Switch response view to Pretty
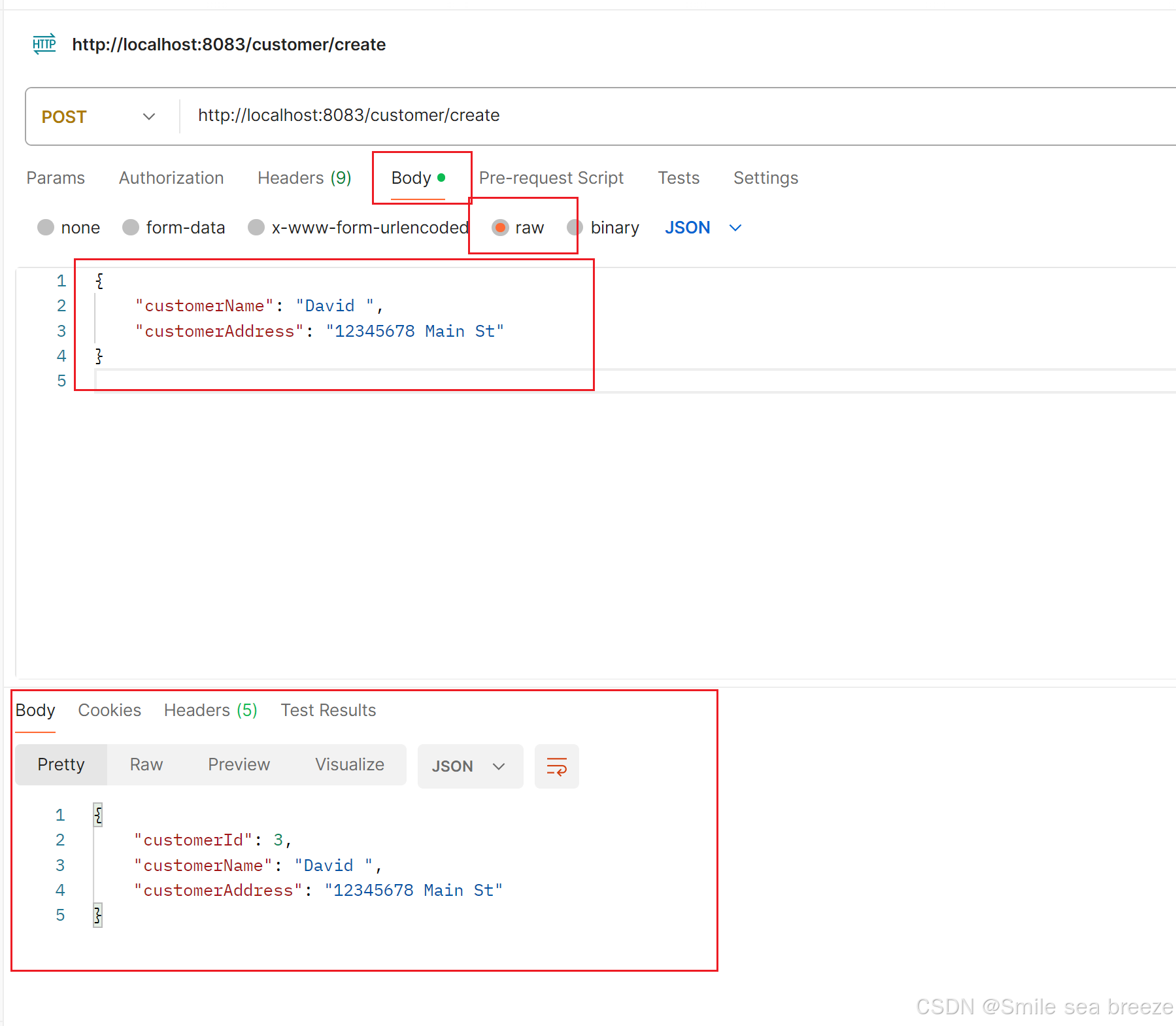 [x=61, y=764]
